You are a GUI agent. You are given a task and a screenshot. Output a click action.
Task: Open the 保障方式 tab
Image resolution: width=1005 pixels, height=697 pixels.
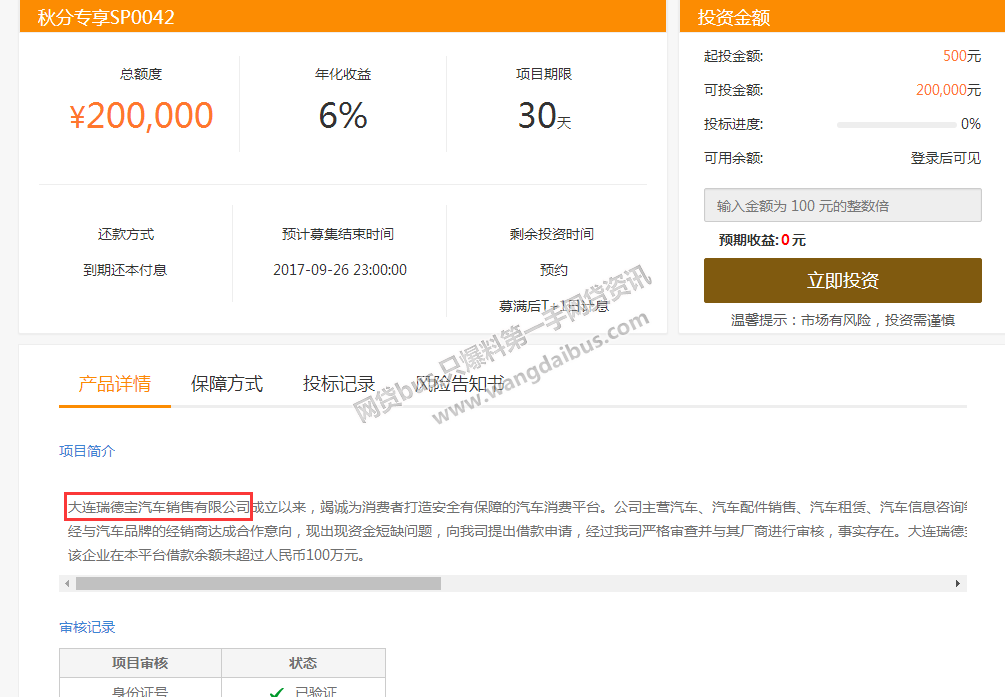click(227, 383)
